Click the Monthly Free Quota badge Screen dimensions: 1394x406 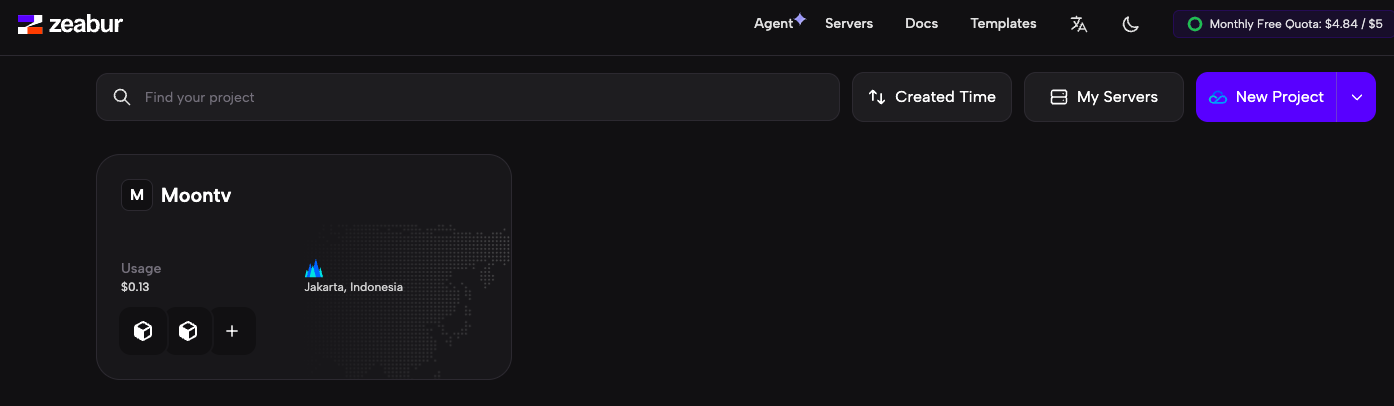click(1284, 24)
